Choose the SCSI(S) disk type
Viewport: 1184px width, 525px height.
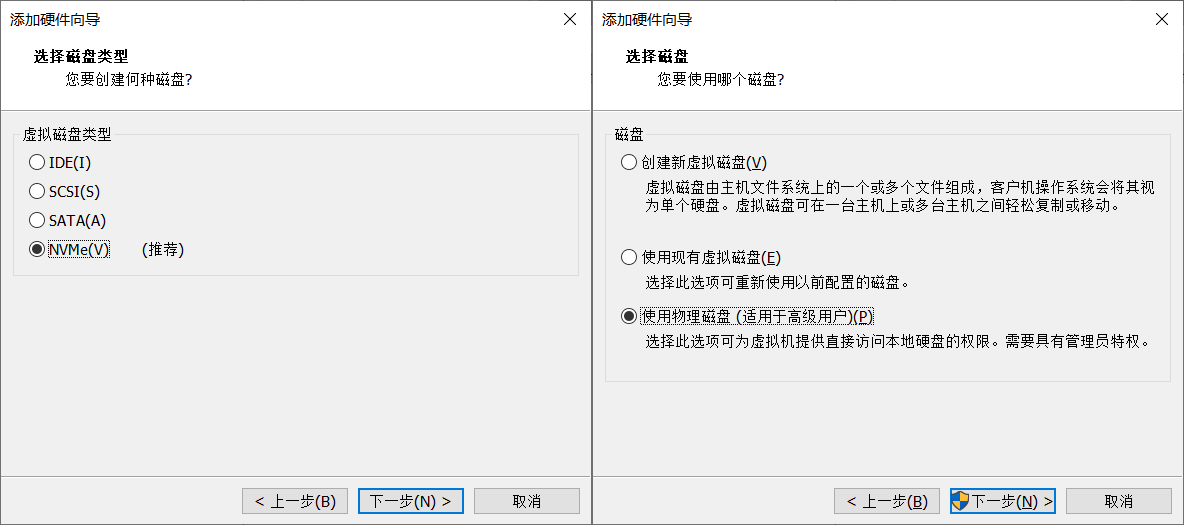[37, 191]
